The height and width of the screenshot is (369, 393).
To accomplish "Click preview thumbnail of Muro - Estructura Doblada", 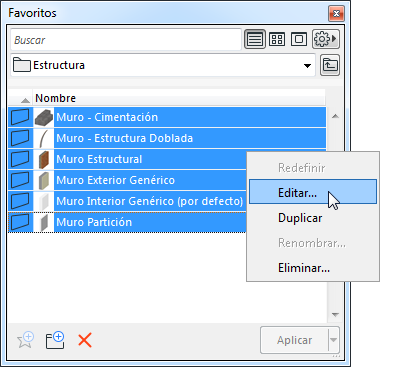I will [44, 138].
